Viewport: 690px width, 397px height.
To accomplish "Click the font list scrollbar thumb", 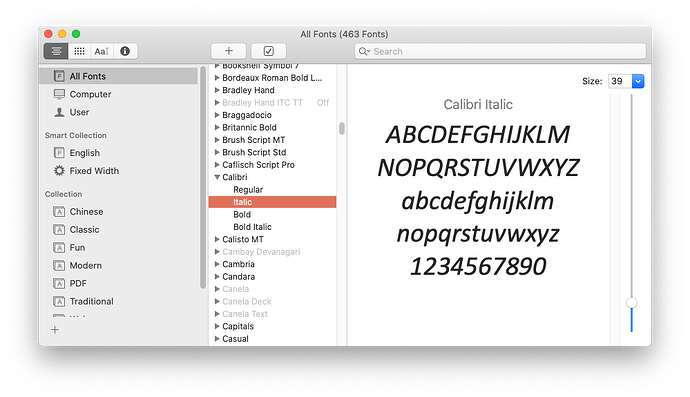I will pos(342,129).
